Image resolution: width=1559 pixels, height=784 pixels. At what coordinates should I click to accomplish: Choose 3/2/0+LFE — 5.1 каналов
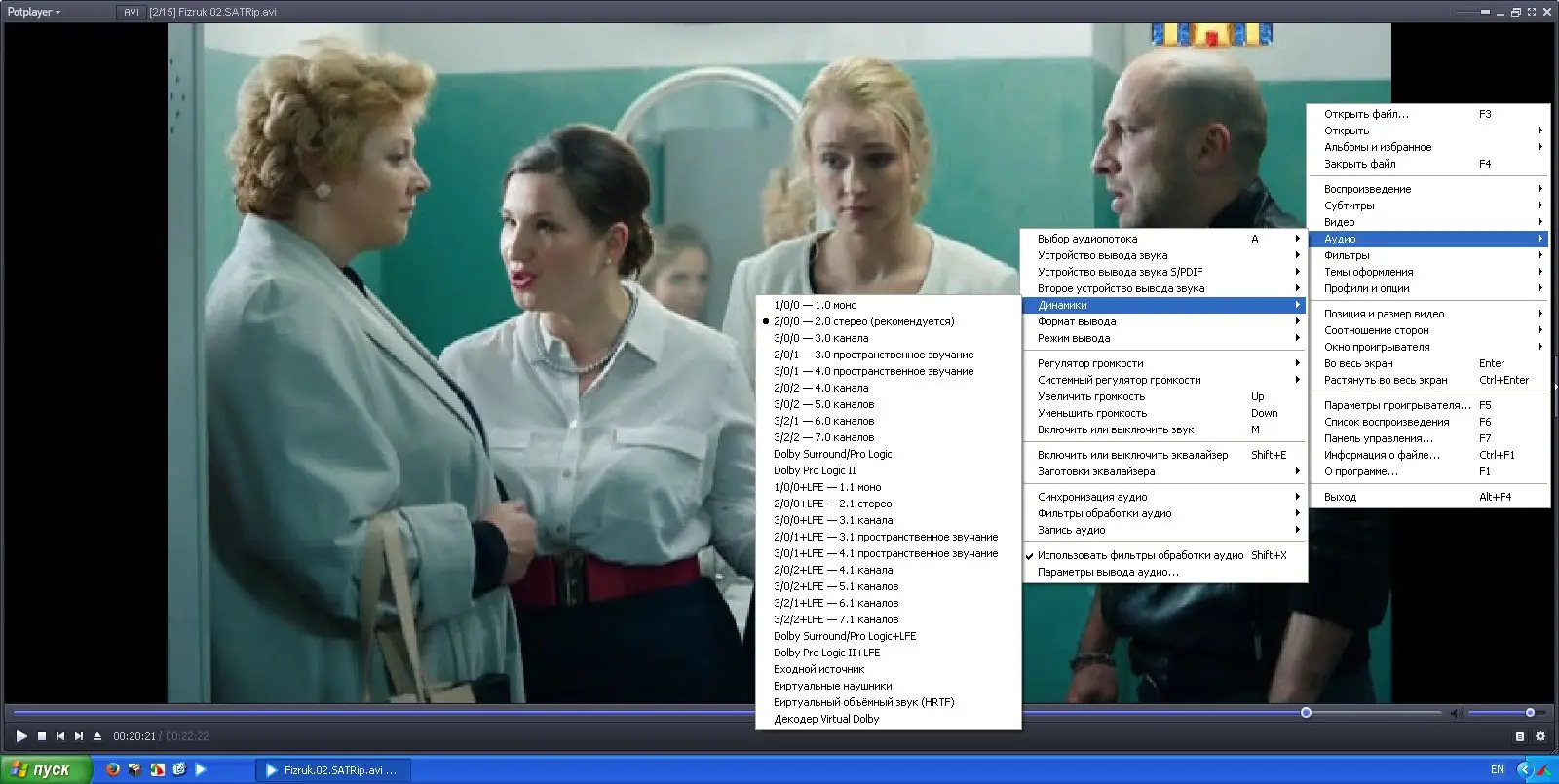click(x=889, y=586)
